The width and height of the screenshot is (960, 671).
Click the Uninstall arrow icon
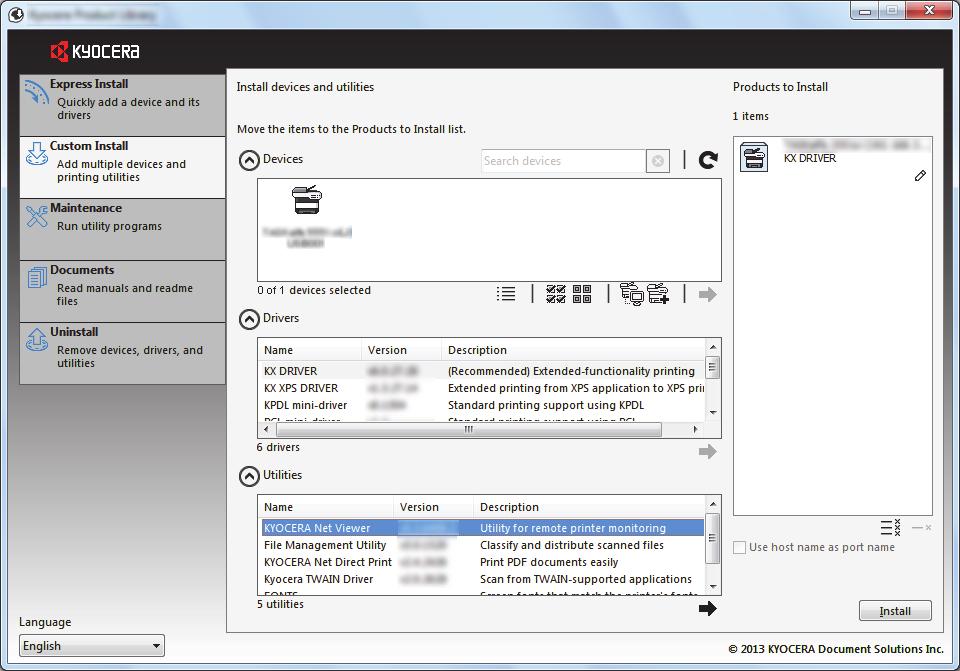click(x=37, y=340)
